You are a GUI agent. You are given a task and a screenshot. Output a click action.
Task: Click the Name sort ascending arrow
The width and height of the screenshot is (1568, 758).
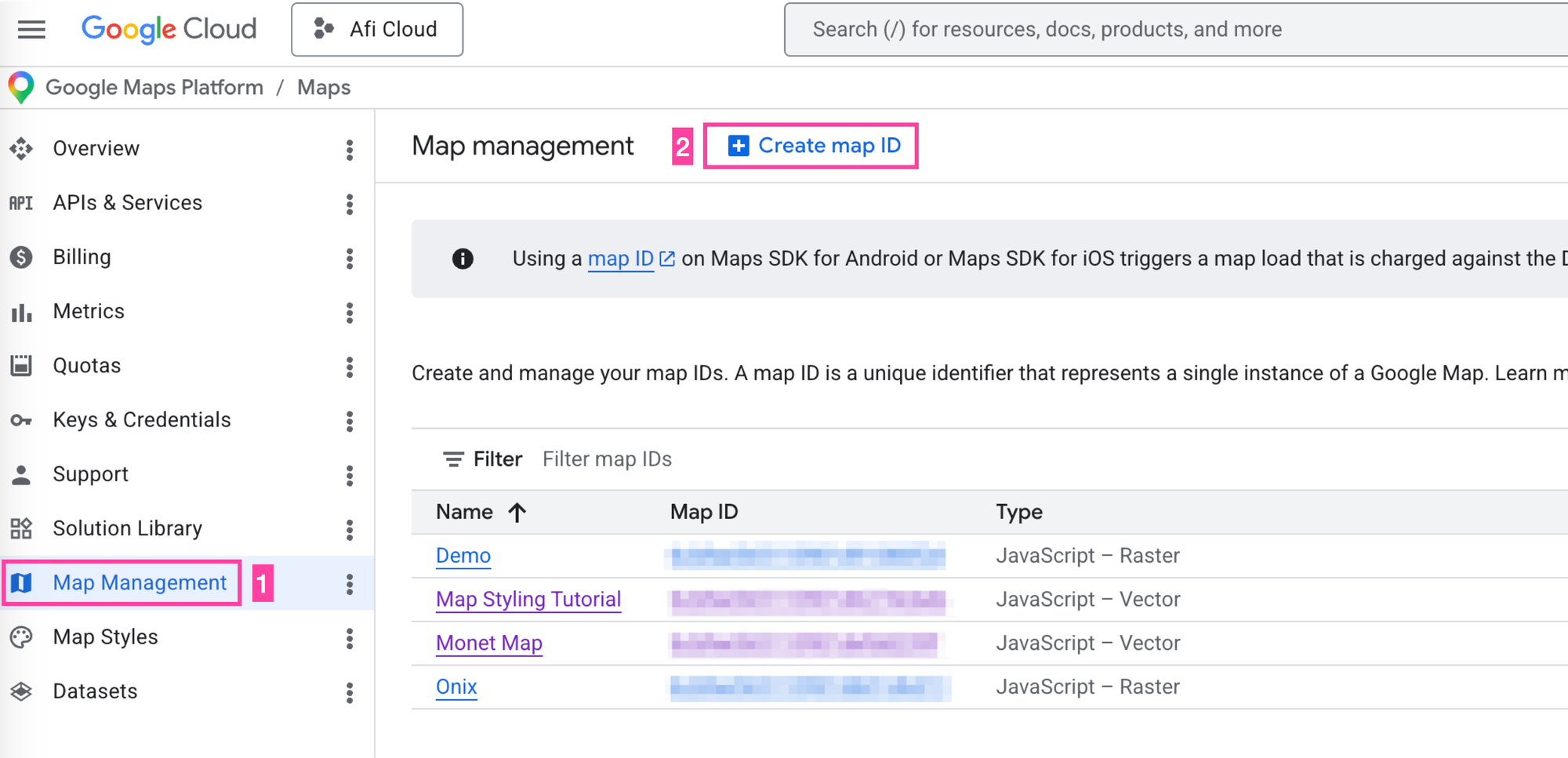517,513
